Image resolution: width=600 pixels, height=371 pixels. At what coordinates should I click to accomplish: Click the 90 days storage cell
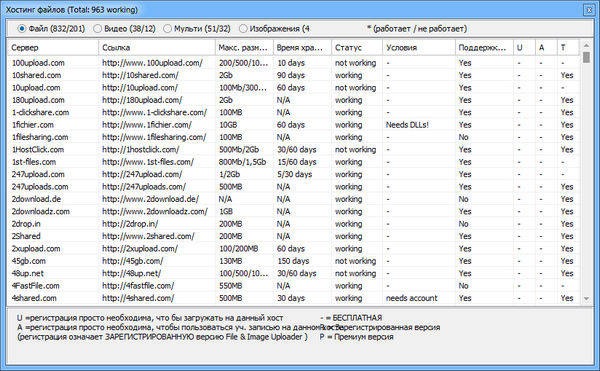(291, 75)
